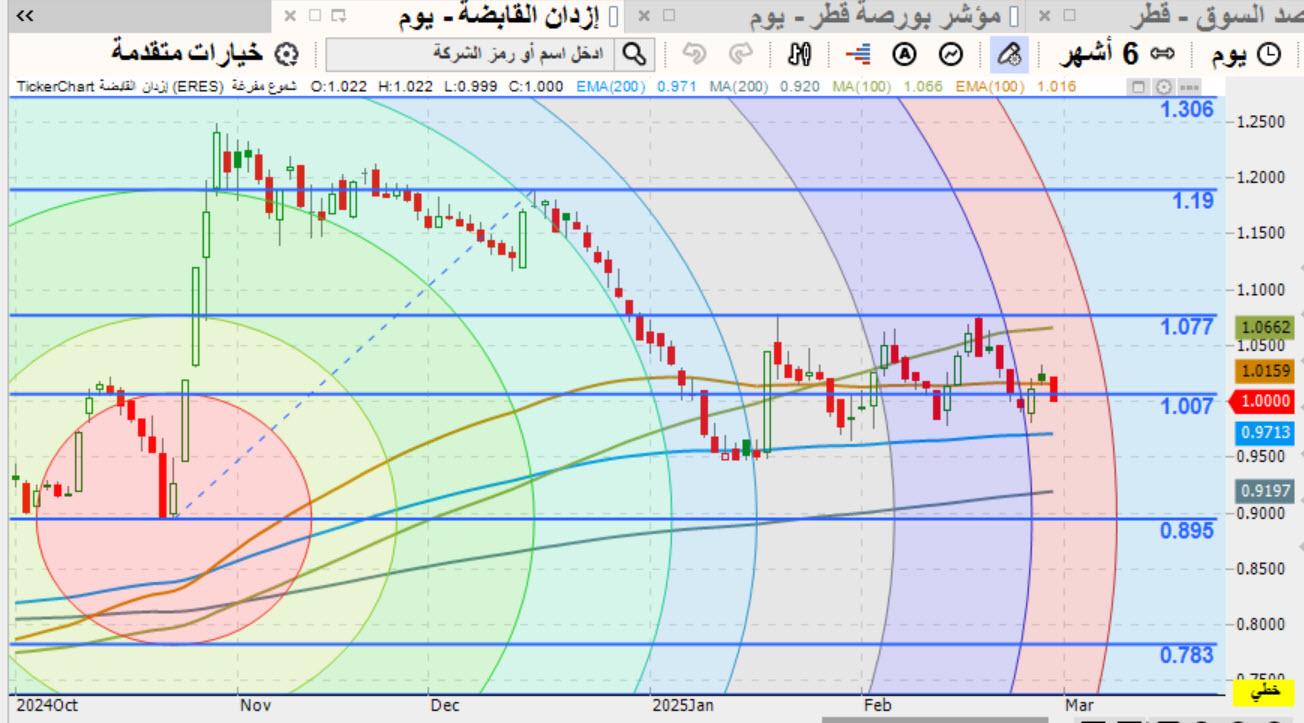Click the double-chevron tab scroll arrows
This screenshot has width=1304, height=723.
26,16
